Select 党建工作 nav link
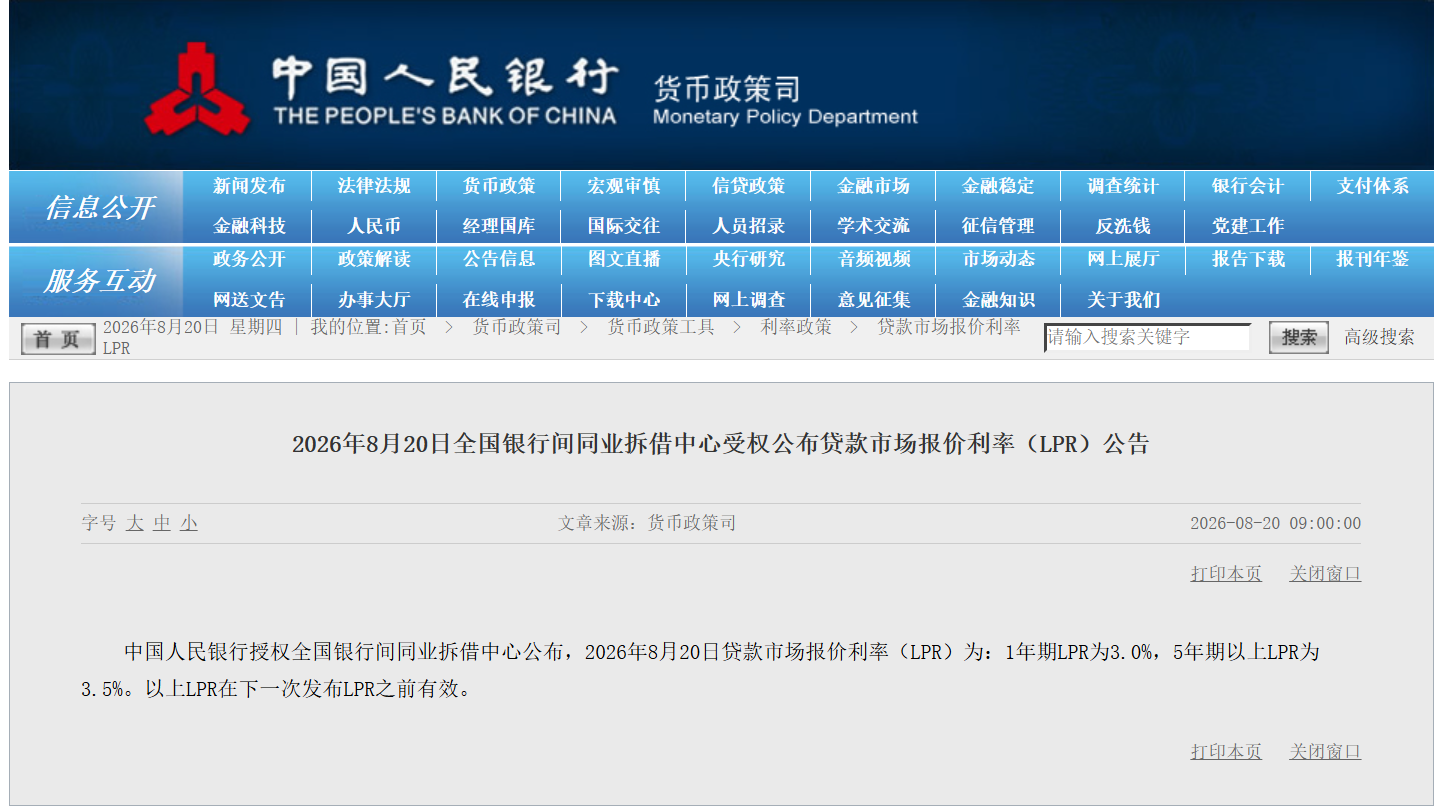 [1248, 226]
